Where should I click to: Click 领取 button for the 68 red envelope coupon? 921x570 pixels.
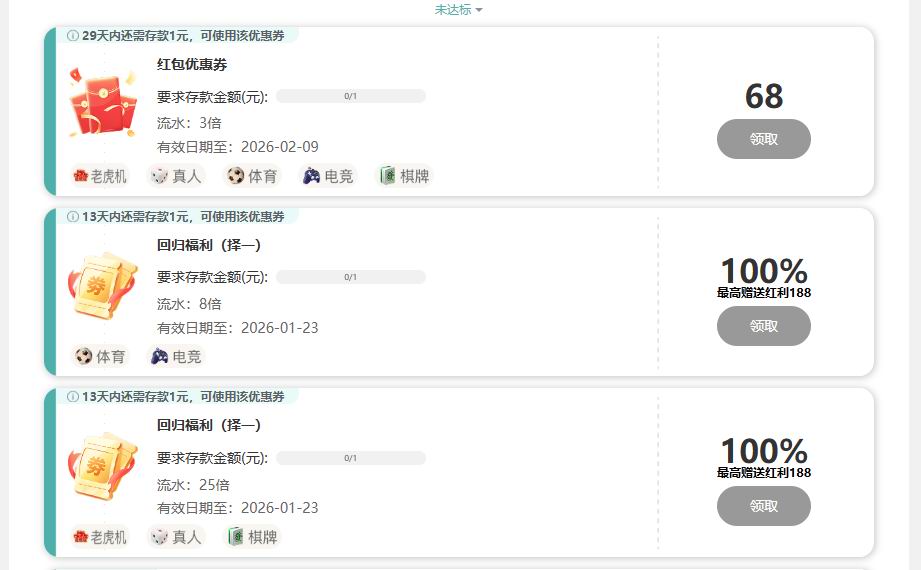(x=764, y=139)
